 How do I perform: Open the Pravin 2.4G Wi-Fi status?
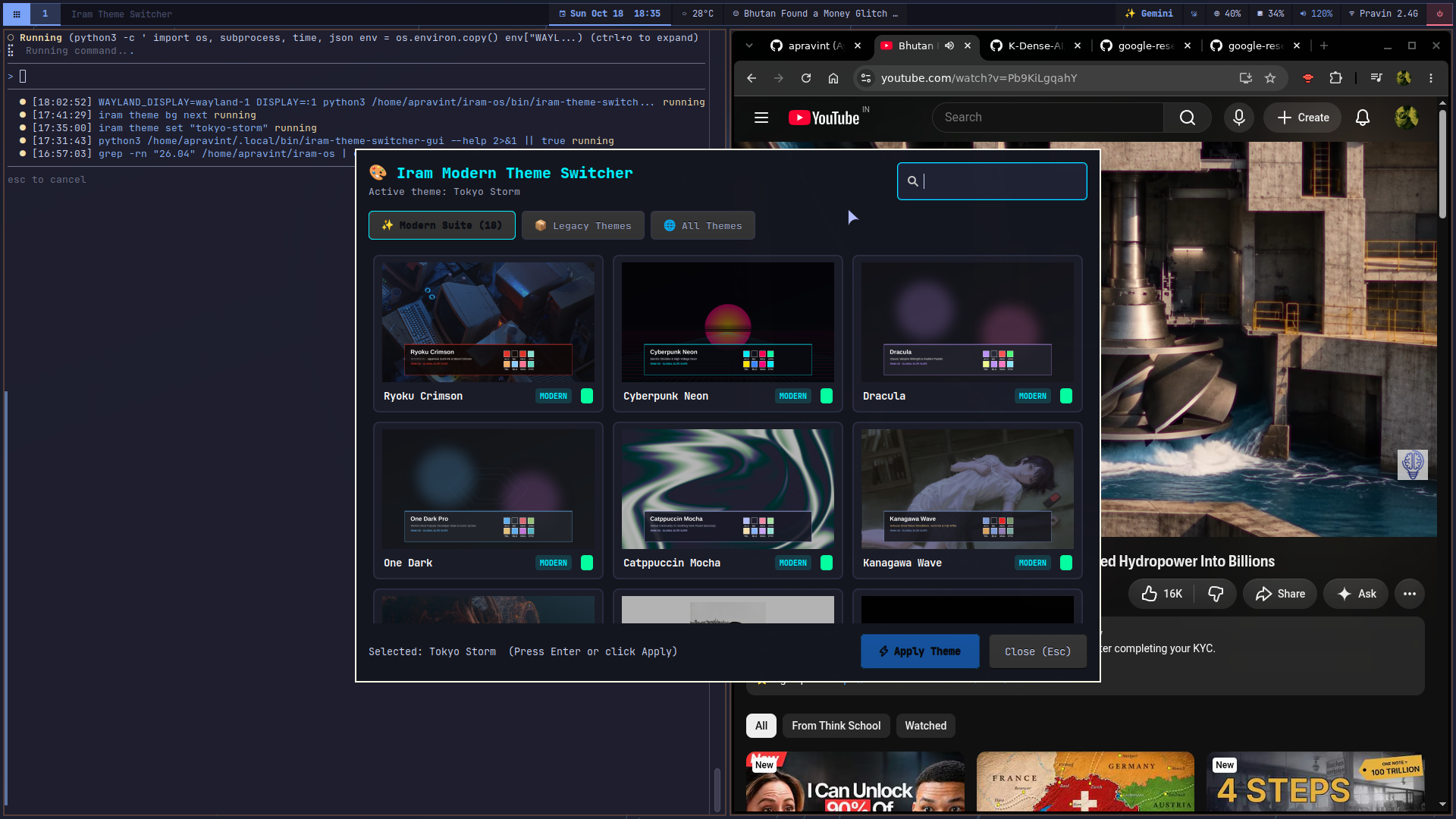coord(1383,14)
